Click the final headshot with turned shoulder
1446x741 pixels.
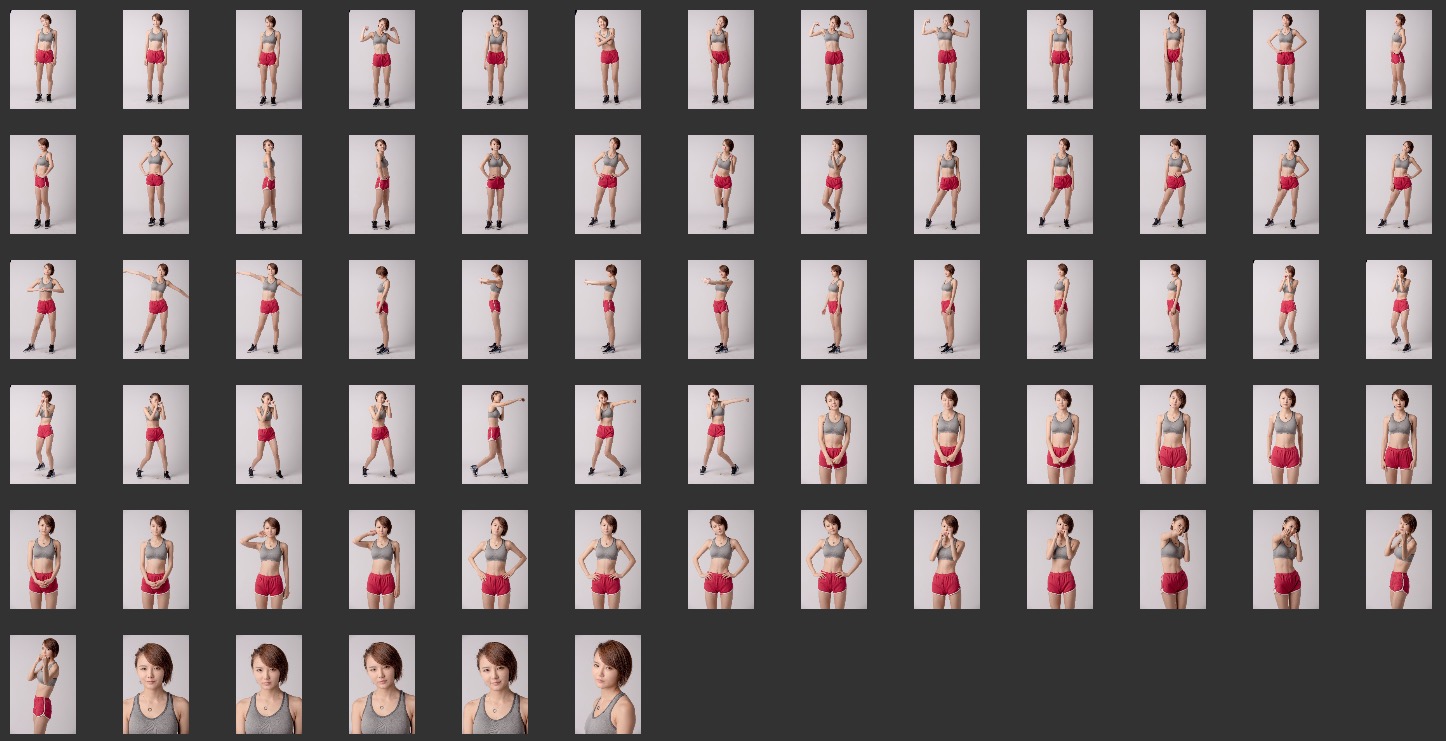(608, 684)
